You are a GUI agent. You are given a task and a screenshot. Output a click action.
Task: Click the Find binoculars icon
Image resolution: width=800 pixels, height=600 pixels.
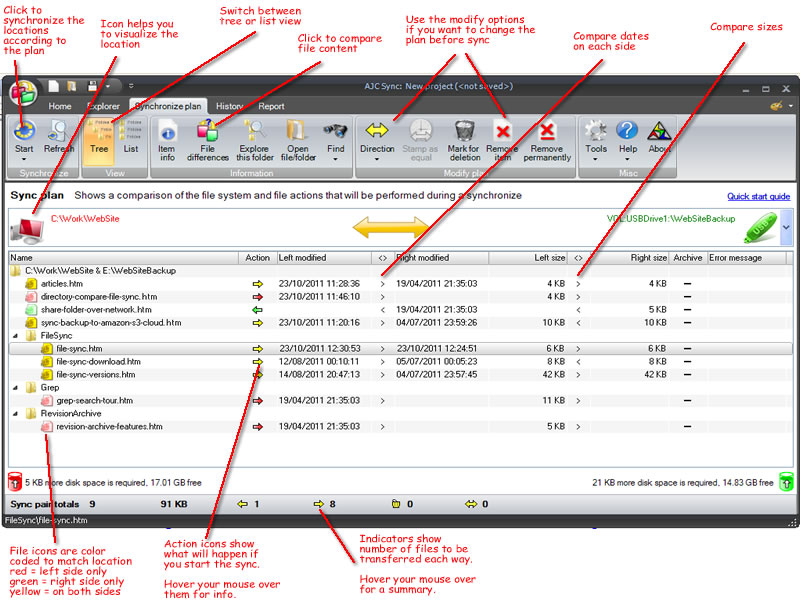click(x=335, y=131)
